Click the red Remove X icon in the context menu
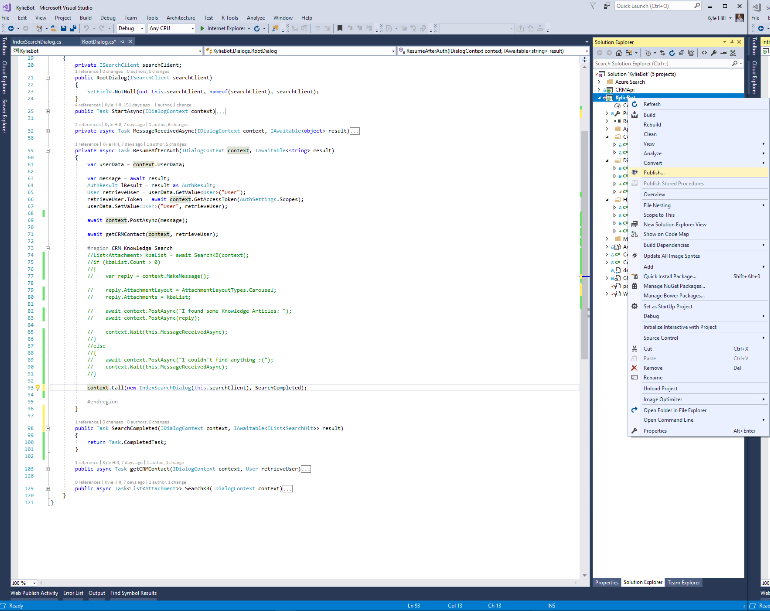Screen dimensions: 770x611 pyautogui.click(x=633, y=367)
